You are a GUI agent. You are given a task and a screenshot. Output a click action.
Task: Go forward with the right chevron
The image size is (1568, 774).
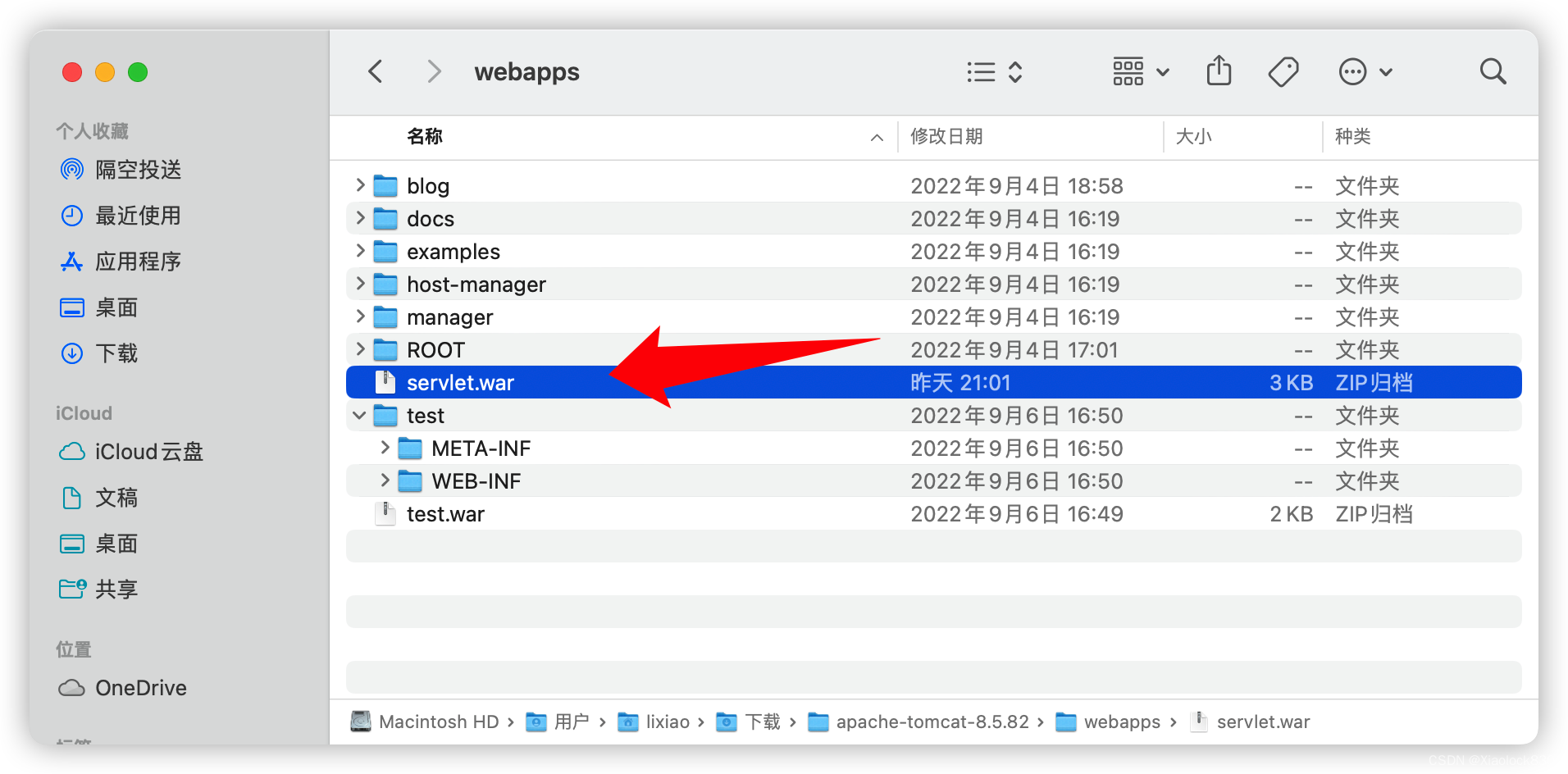[x=435, y=72]
